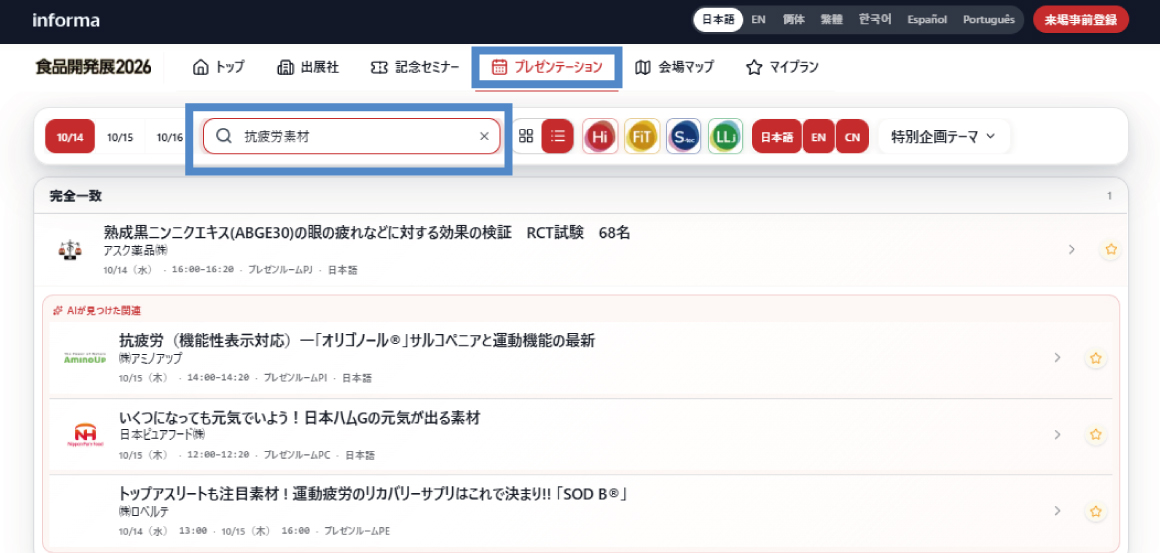Toggle the EN presentation language filter
This screenshot has width=1160, height=553.
818,137
